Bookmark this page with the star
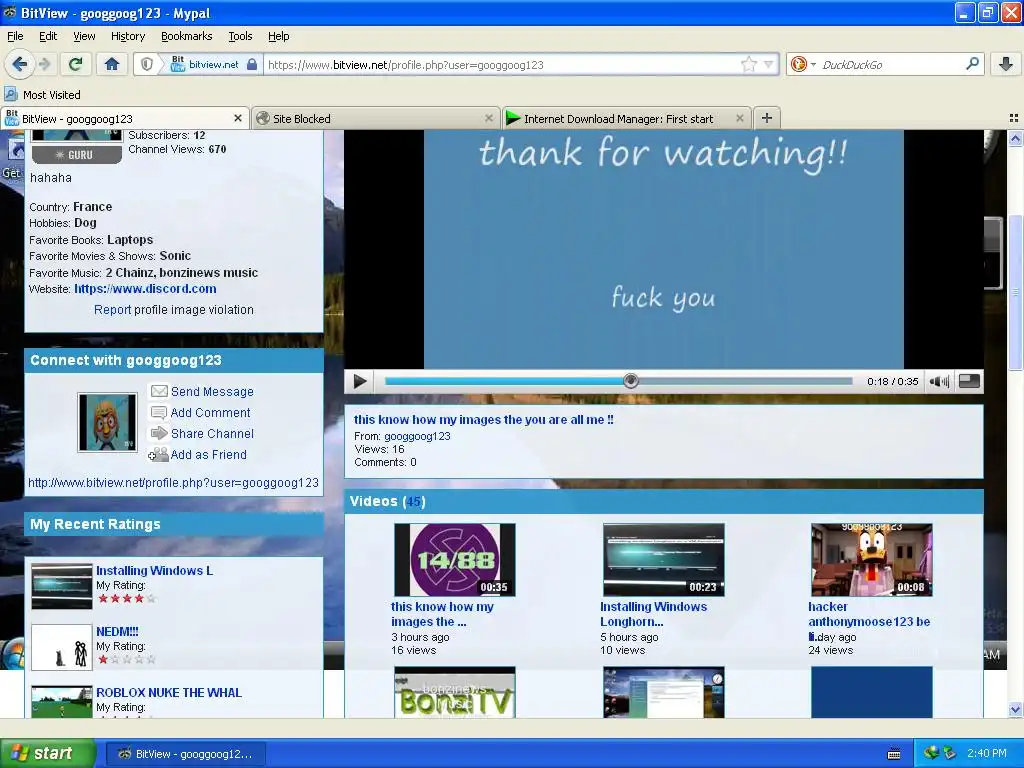Viewport: 1024px width, 768px height. coord(748,64)
